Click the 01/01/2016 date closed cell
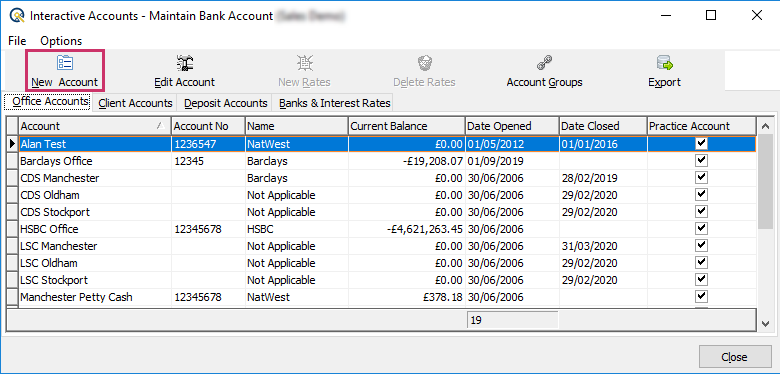Viewport: 780px width, 374px height. pos(603,144)
